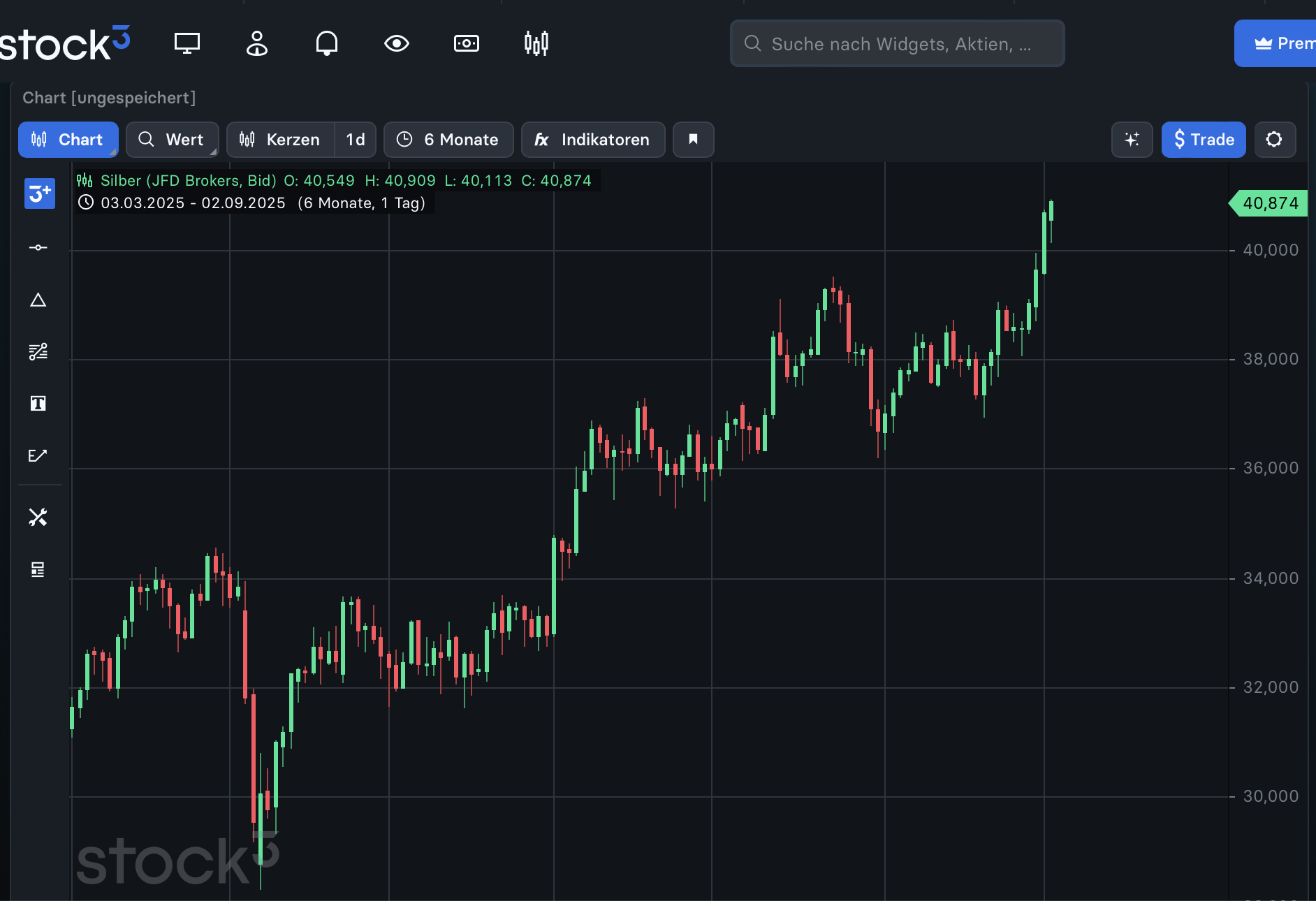Open the Wert symbol search dropdown
The width and height of the screenshot is (1316, 901).
172,140
